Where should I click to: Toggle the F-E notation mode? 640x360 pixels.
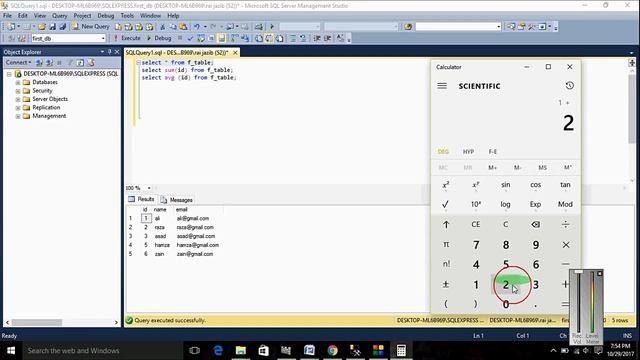[x=493, y=151]
